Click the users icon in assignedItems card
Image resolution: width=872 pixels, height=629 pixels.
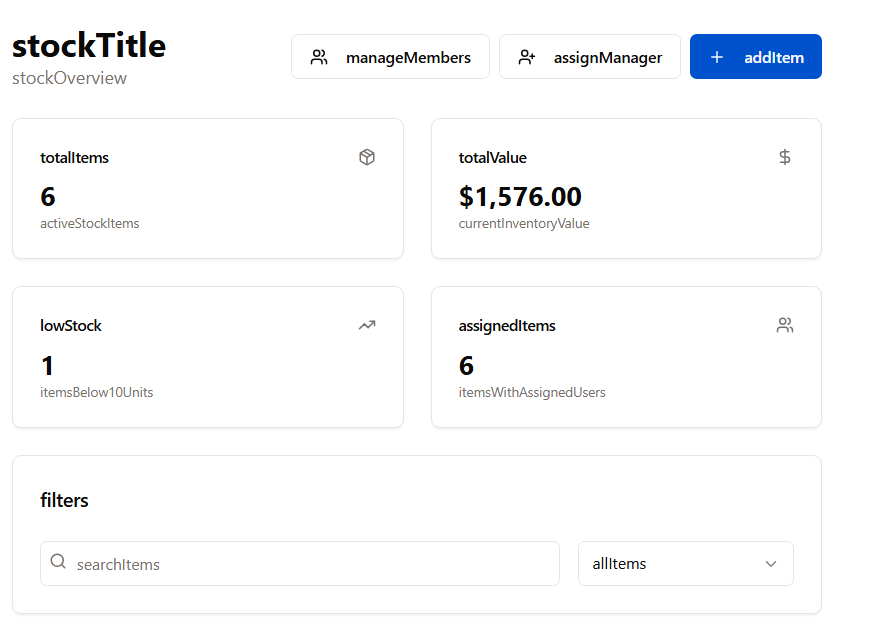[785, 325]
